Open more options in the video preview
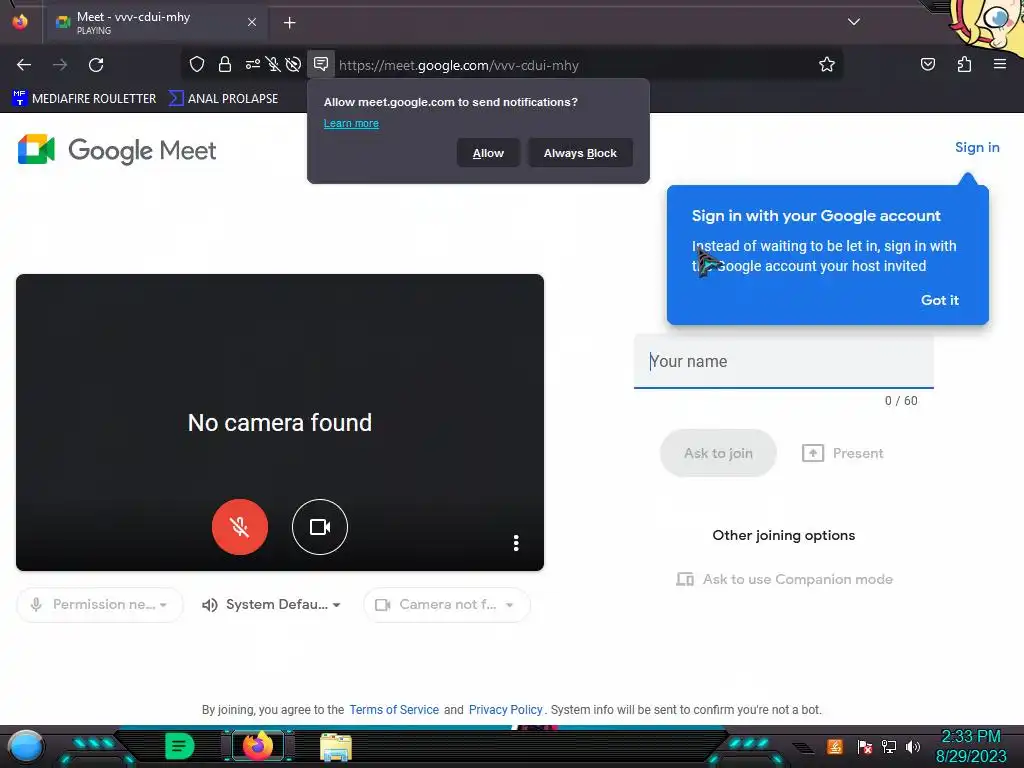 (x=516, y=543)
